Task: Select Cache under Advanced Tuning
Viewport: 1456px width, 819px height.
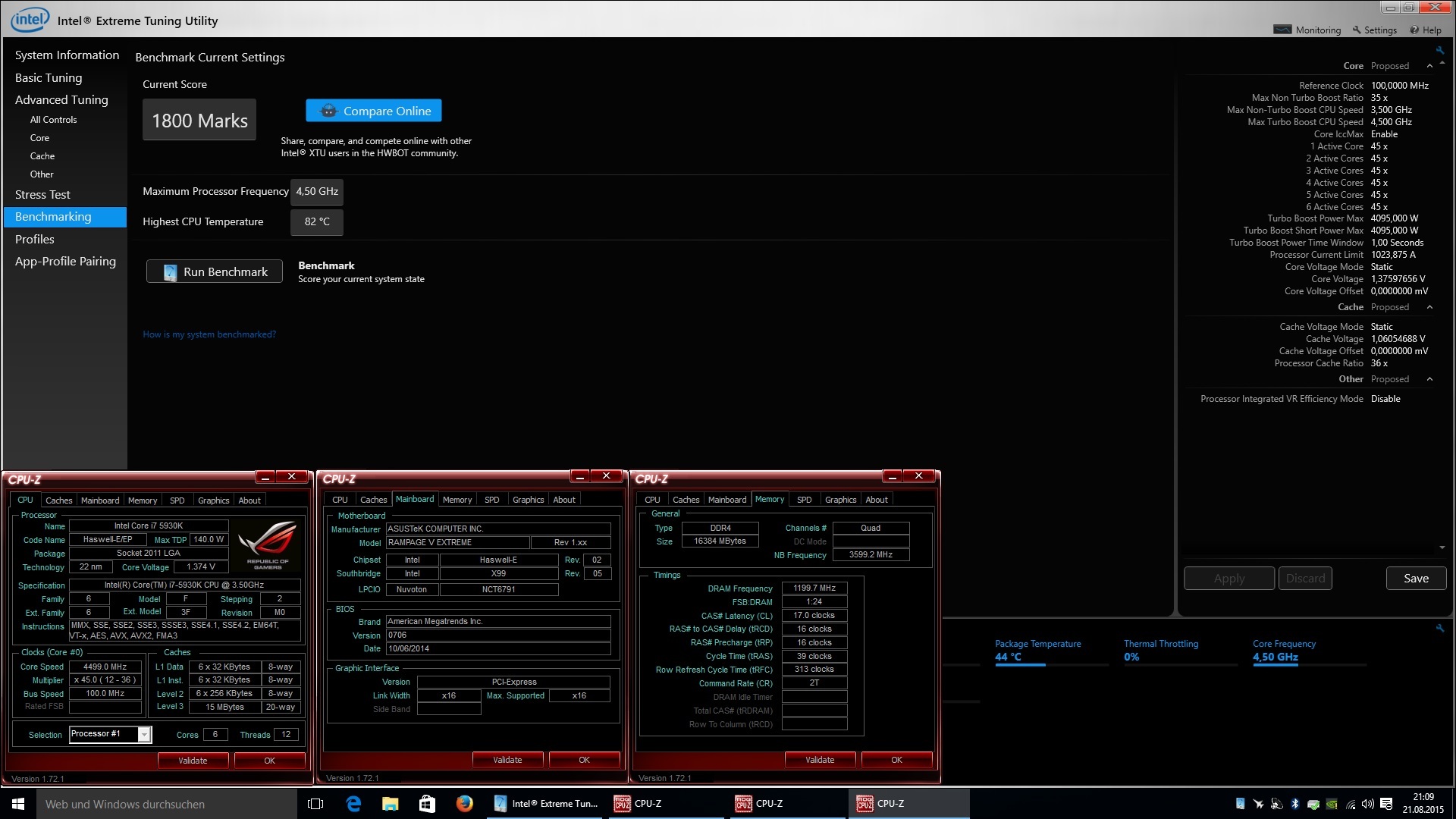Action: (x=42, y=156)
